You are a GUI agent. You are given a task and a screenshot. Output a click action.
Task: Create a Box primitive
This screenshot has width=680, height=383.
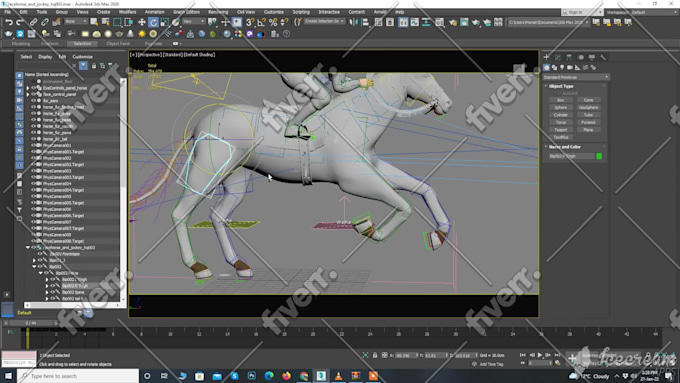[560, 100]
